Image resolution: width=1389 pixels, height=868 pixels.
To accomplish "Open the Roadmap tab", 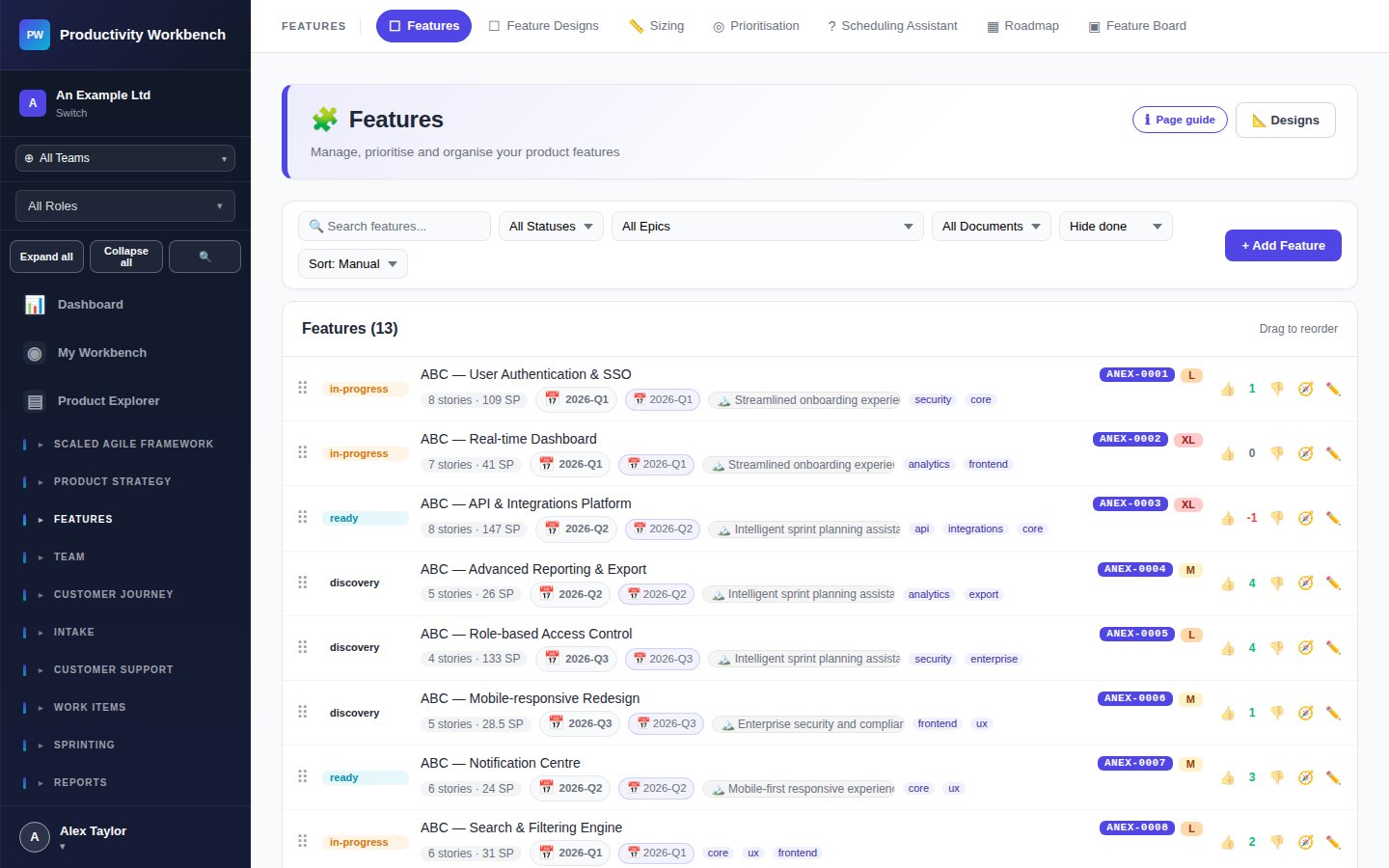I will (1022, 26).
